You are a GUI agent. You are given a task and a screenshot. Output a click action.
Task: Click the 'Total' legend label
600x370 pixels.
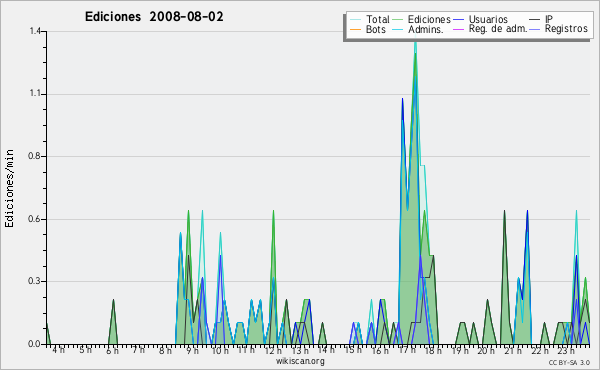click(x=377, y=19)
